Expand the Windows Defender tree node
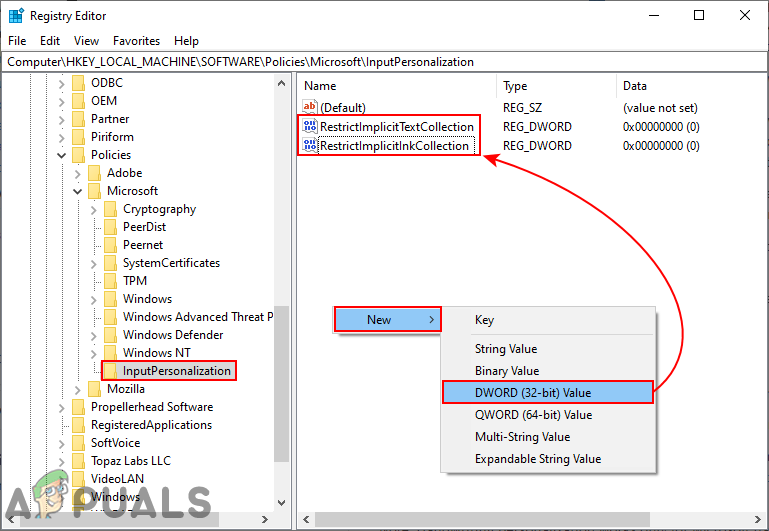This screenshot has width=769, height=531. tap(94, 336)
